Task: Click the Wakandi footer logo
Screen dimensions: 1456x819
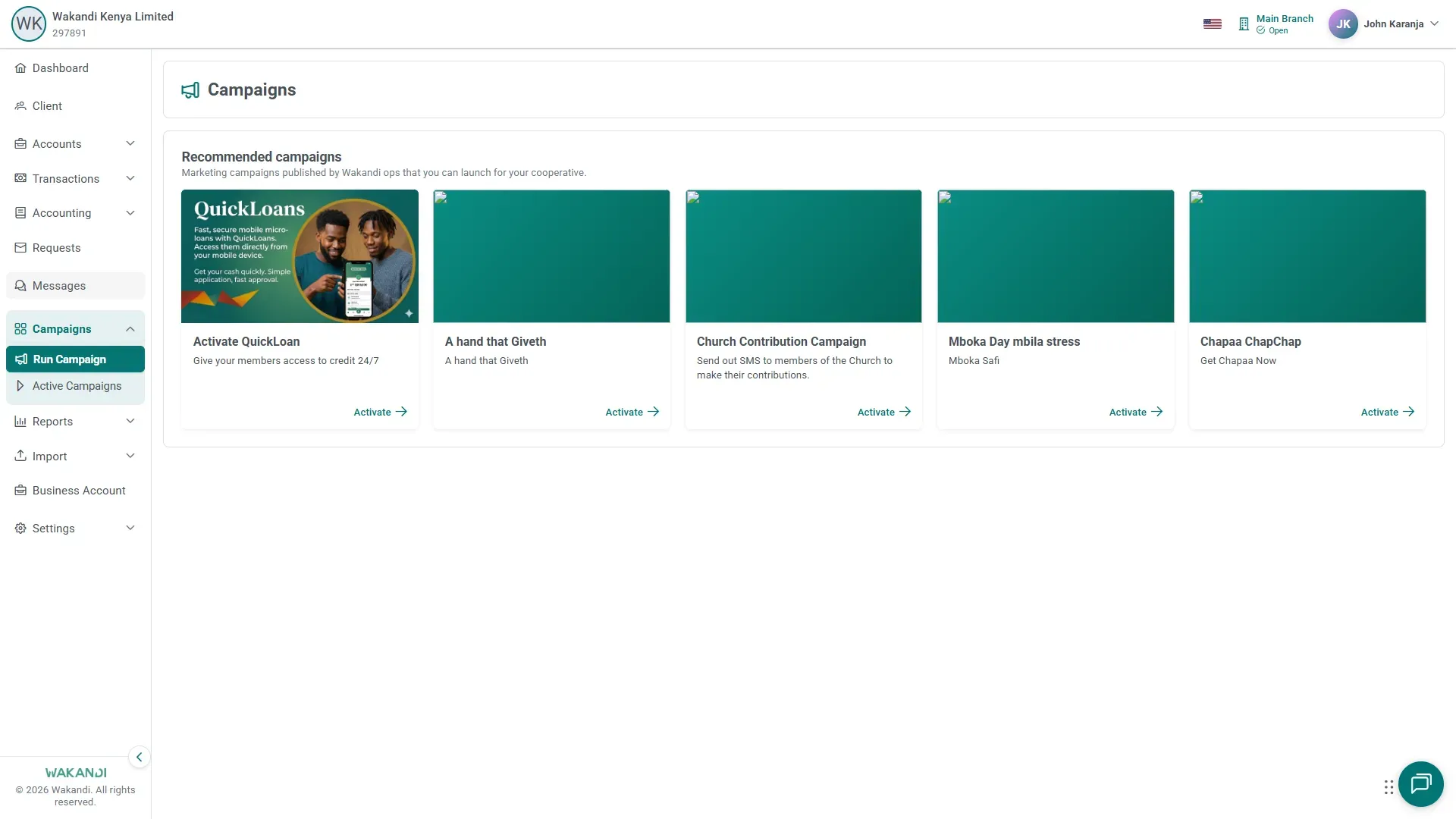Action: tap(76, 773)
